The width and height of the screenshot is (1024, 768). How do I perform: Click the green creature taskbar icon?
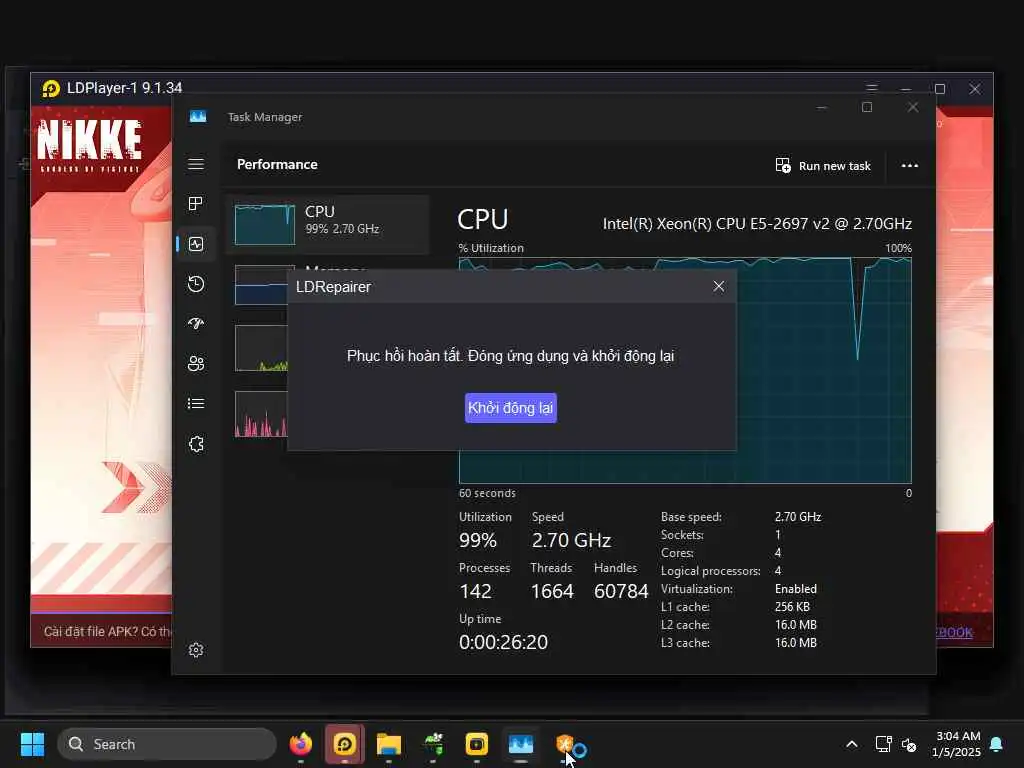click(433, 744)
